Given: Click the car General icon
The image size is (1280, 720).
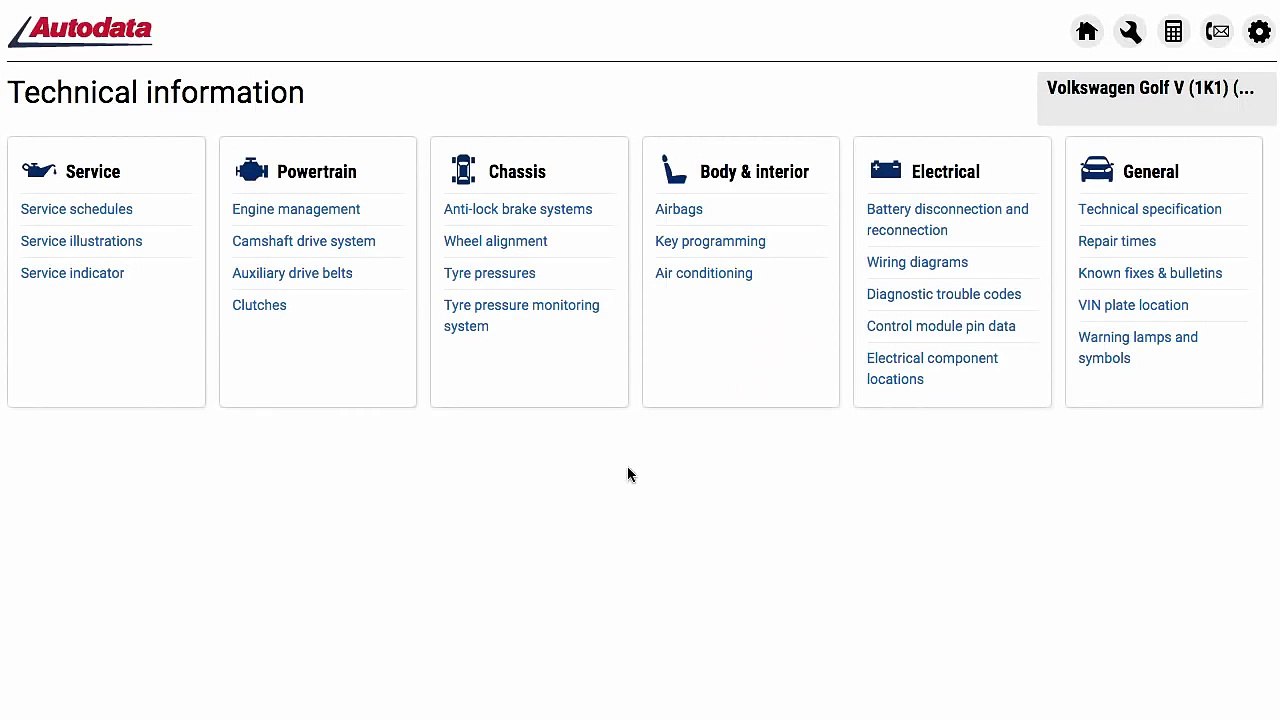Looking at the screenshot, I should (1097, 170).
